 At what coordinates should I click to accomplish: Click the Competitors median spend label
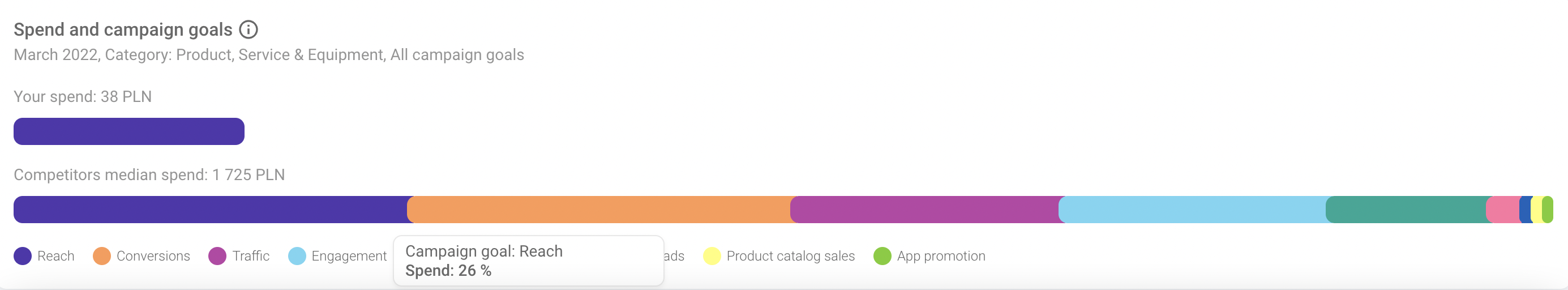[x=149, y=175]
